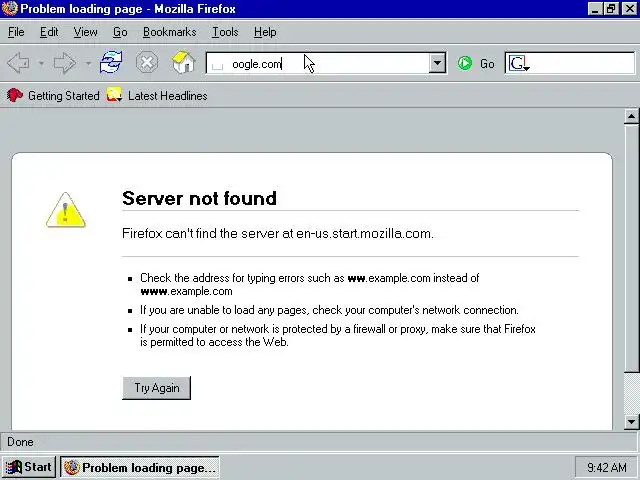Click the Back arrow button
The image size is (640, 480).
(x=18, y=63)
